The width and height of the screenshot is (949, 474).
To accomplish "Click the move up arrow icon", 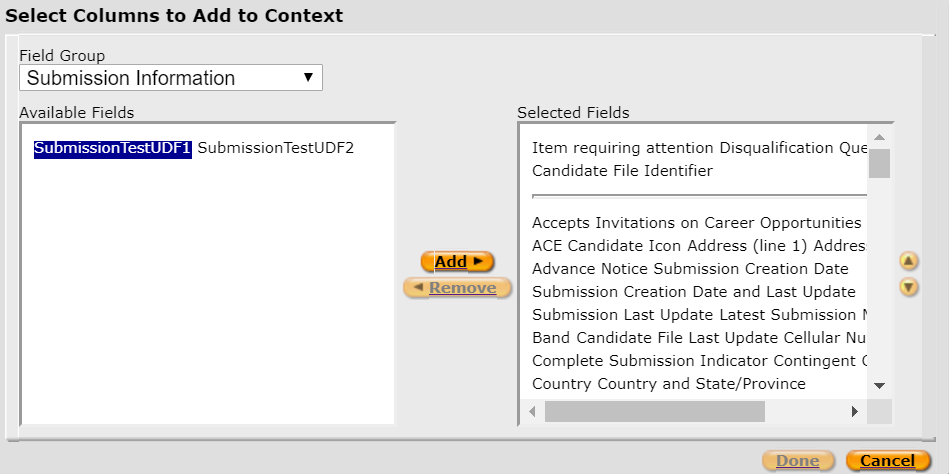I will click(908, 261).
